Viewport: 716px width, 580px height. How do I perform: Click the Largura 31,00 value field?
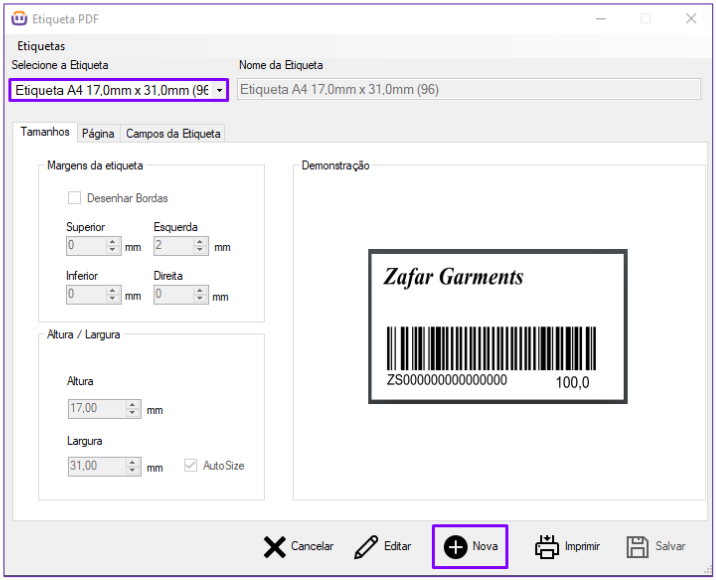(x=97, y=466)
